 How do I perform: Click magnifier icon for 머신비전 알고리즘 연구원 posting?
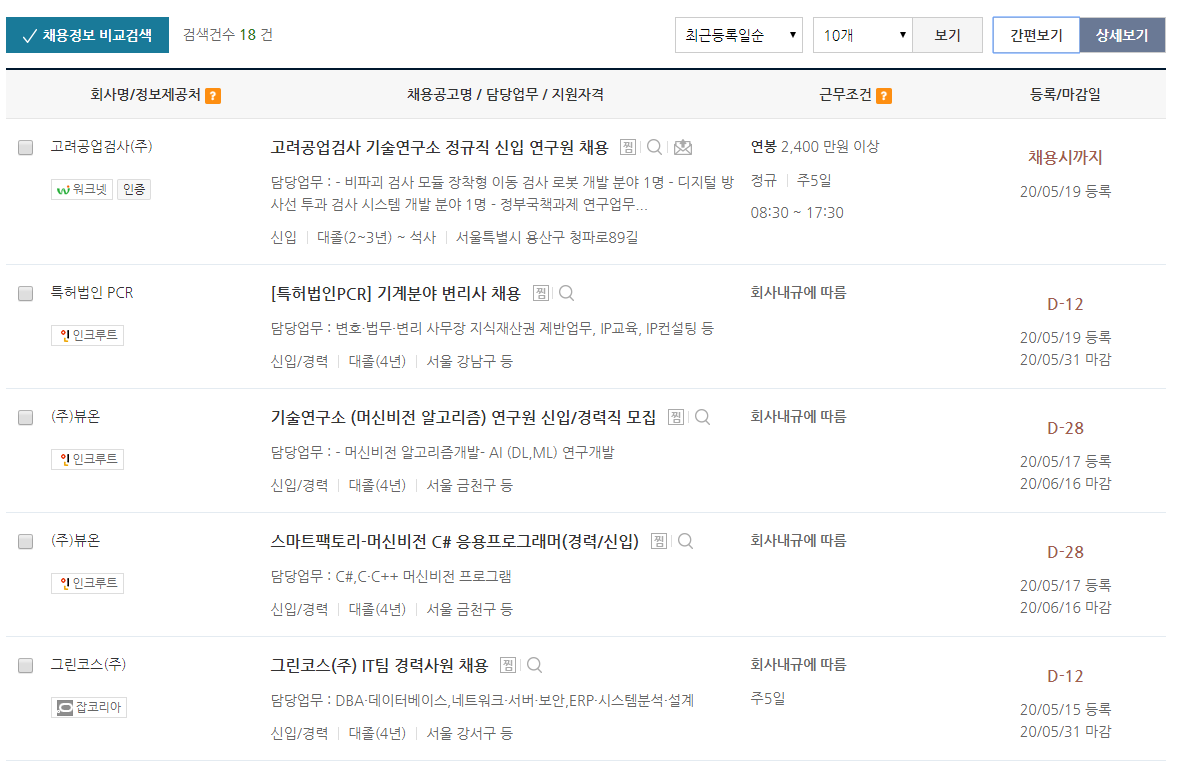(x=703, y=417)
